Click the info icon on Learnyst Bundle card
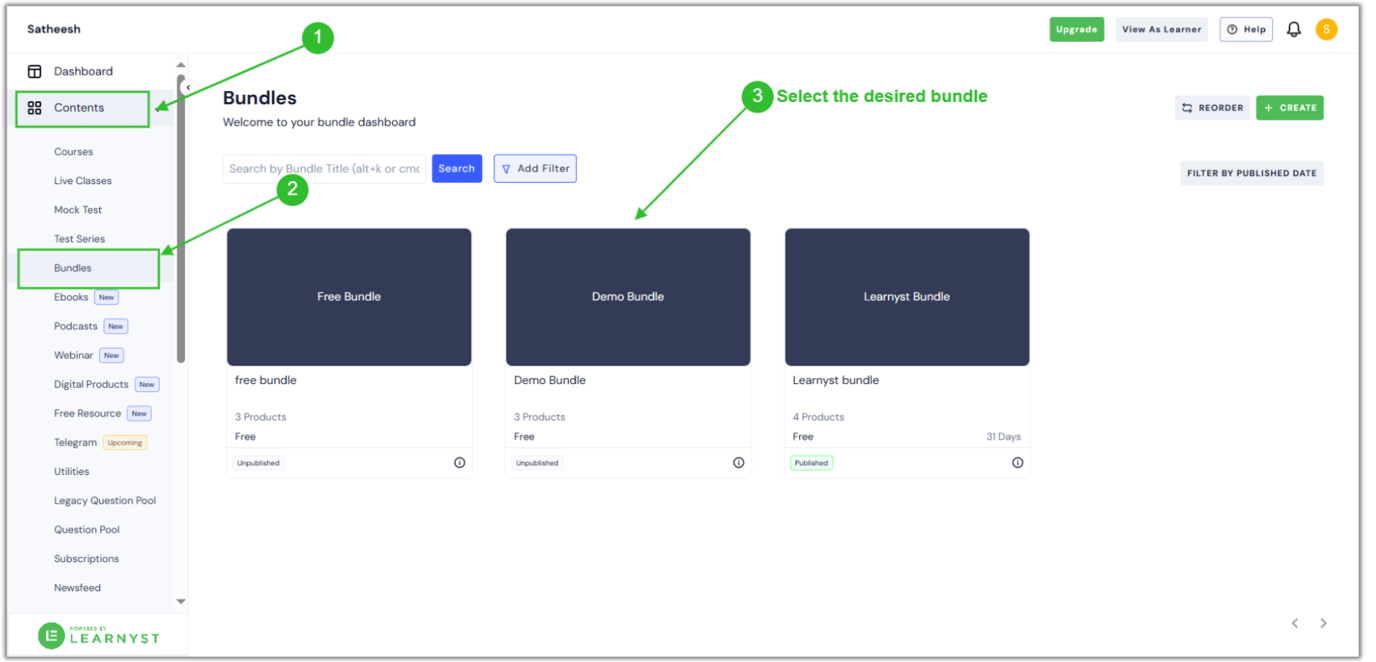Viewport: 1376px width, 662px height. point(1017,462)
